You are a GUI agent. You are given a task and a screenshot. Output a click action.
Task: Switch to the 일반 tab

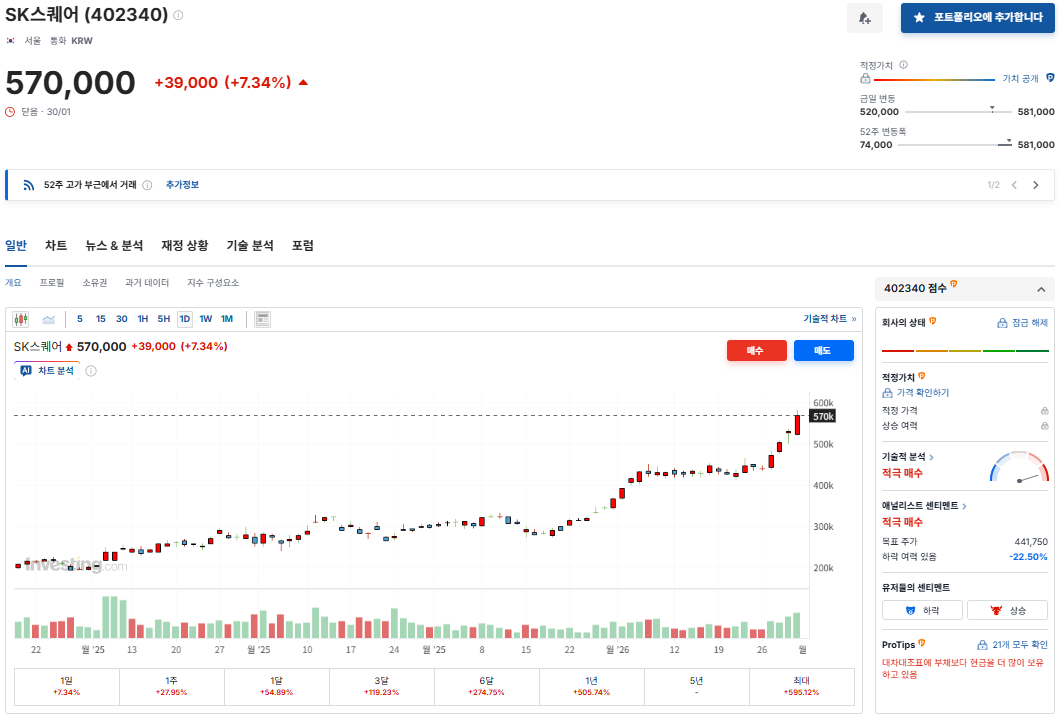pos(16,246)
